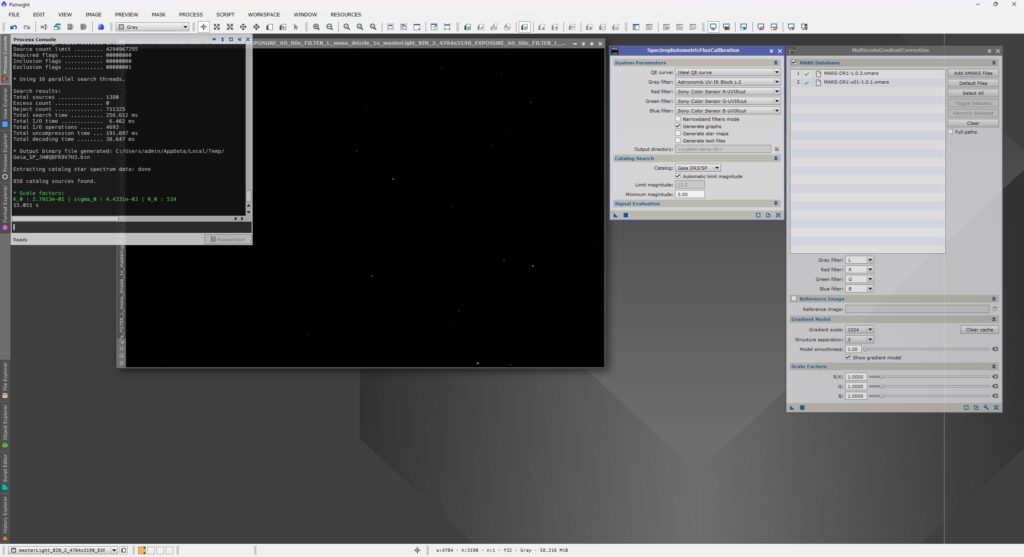Click wrench preferences icon in MultiscaleGradientCorrection
Screen dimensions: 1024x557
click(986, 407)
